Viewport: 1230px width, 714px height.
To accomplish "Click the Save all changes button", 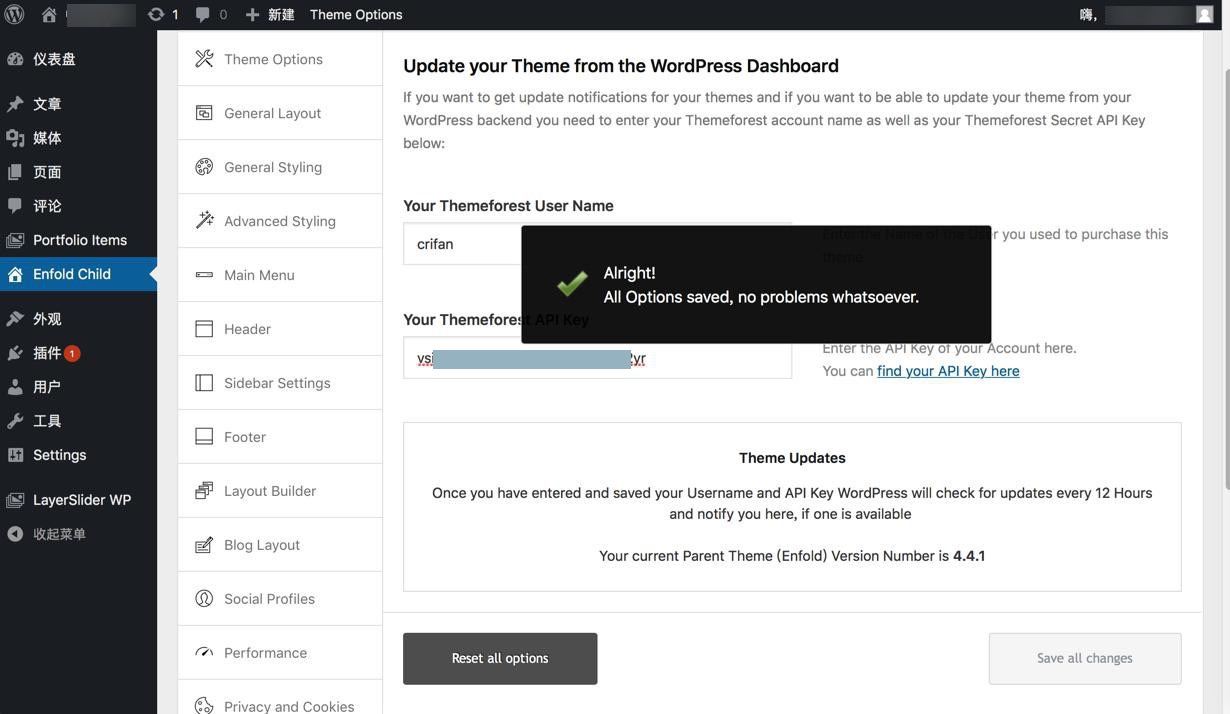I will pyautogui.click(x=1085, y=659).
